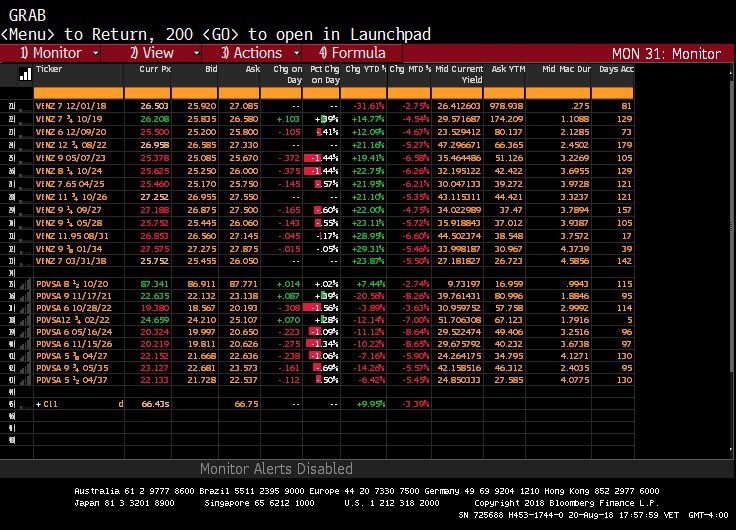The height and width of the screenshot is (530, 736).
Task: Sort by Ask YTM column header
Action: point(508,69)
